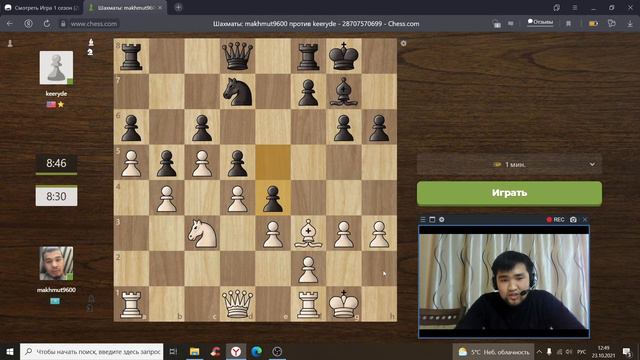This screenshot has height=360, width=640.
Task: Select the black pawn on e4
Action: [273, 198]
